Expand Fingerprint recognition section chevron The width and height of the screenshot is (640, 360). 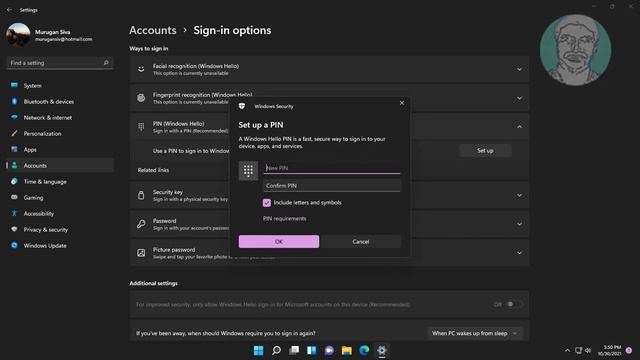[519, 98]
